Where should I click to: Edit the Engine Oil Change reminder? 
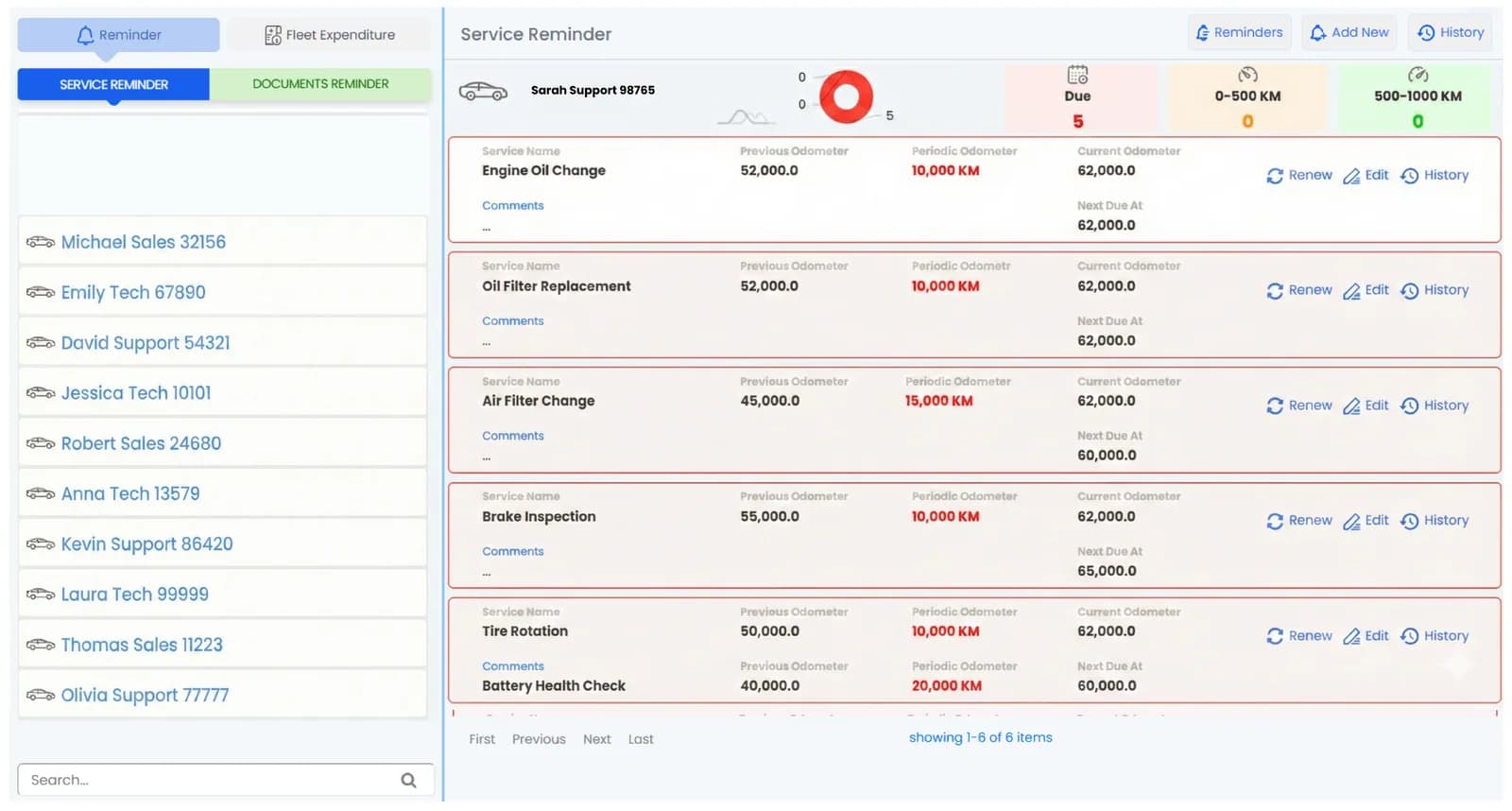(x=1366, y=175)
